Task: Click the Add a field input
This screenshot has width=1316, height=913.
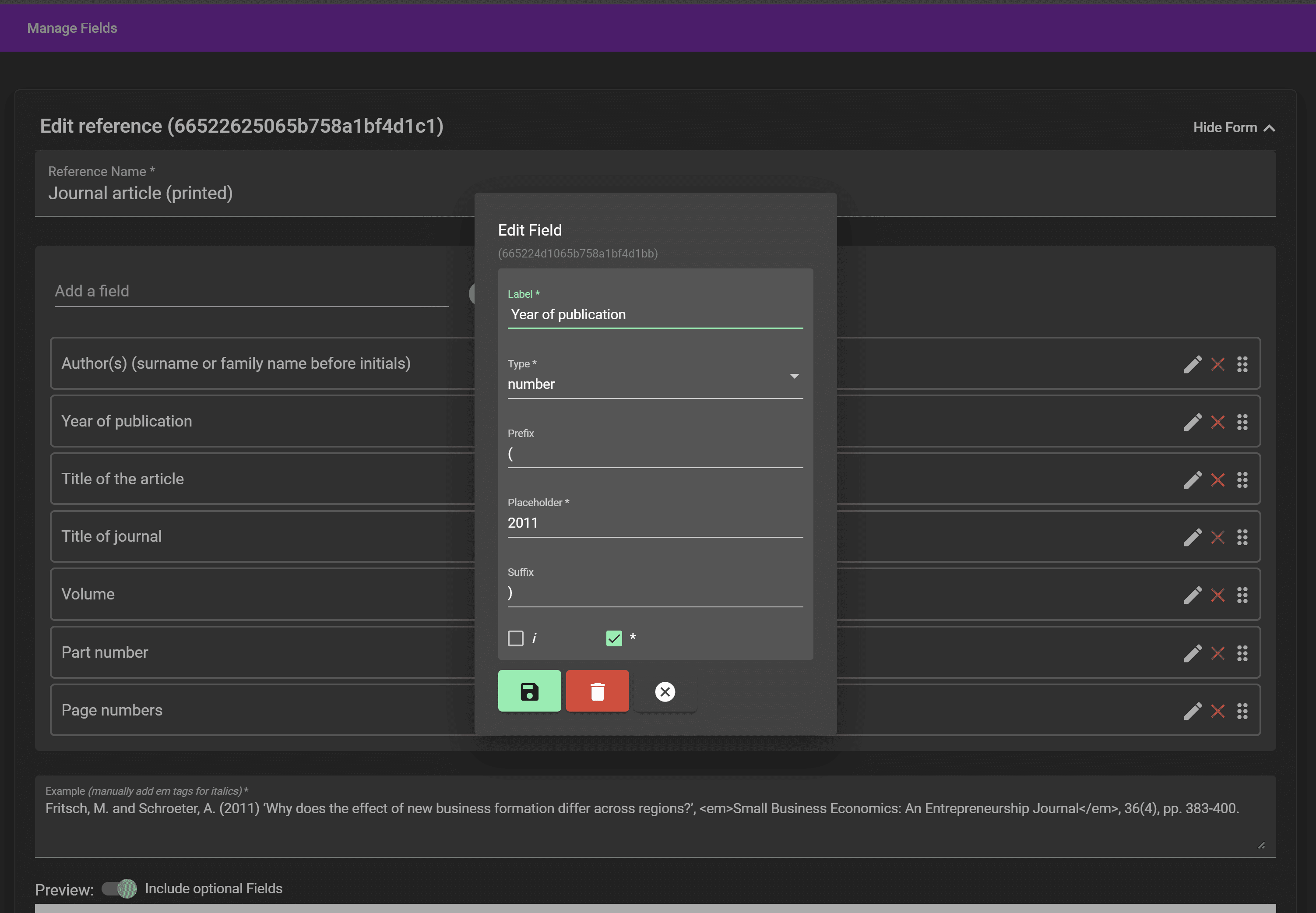Action: point(251,291)
